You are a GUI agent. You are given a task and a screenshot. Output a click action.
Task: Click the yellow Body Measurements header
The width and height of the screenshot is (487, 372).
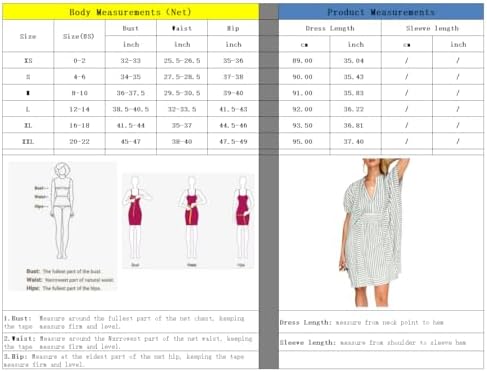point(130,12)
